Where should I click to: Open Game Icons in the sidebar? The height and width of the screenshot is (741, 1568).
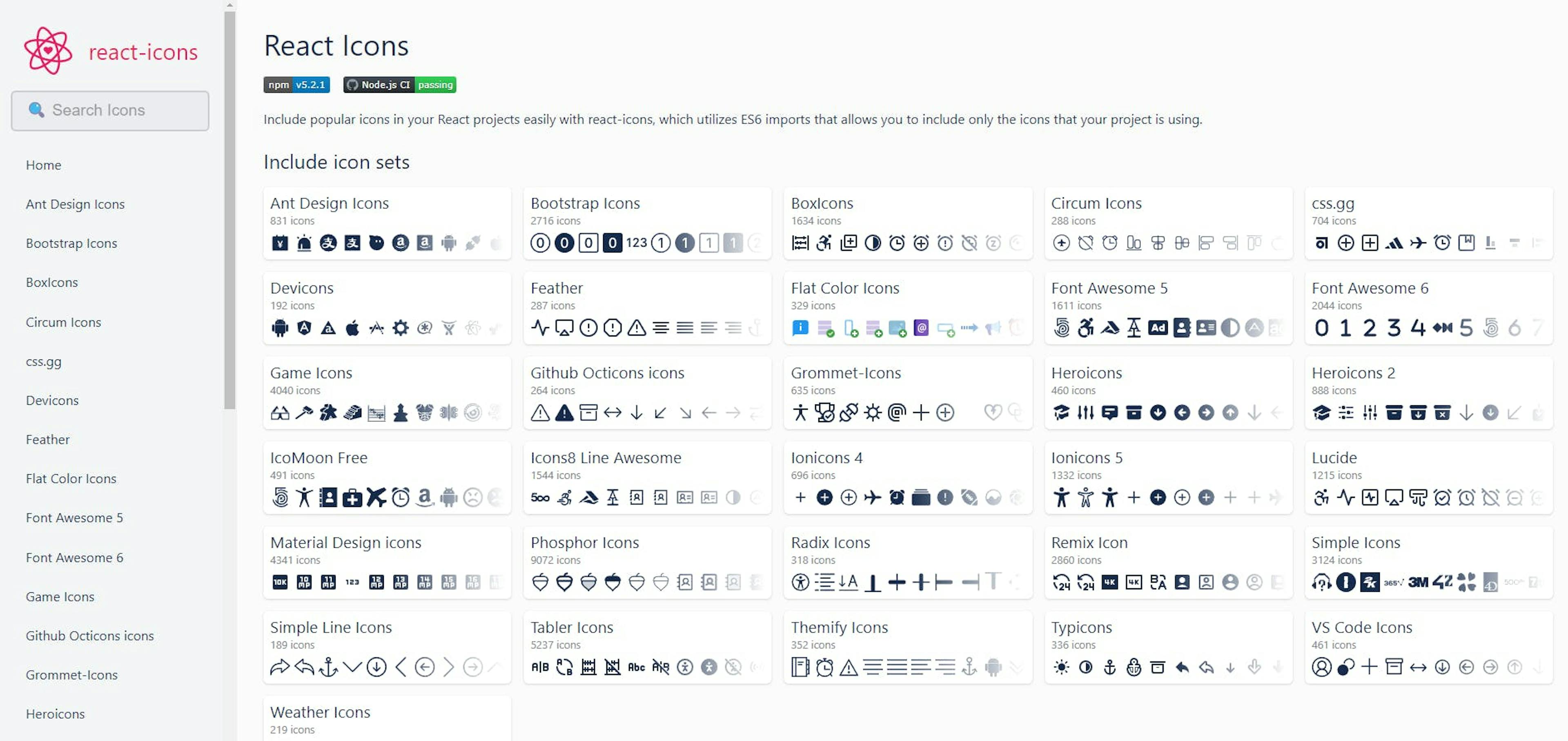(x=60, y=597)
